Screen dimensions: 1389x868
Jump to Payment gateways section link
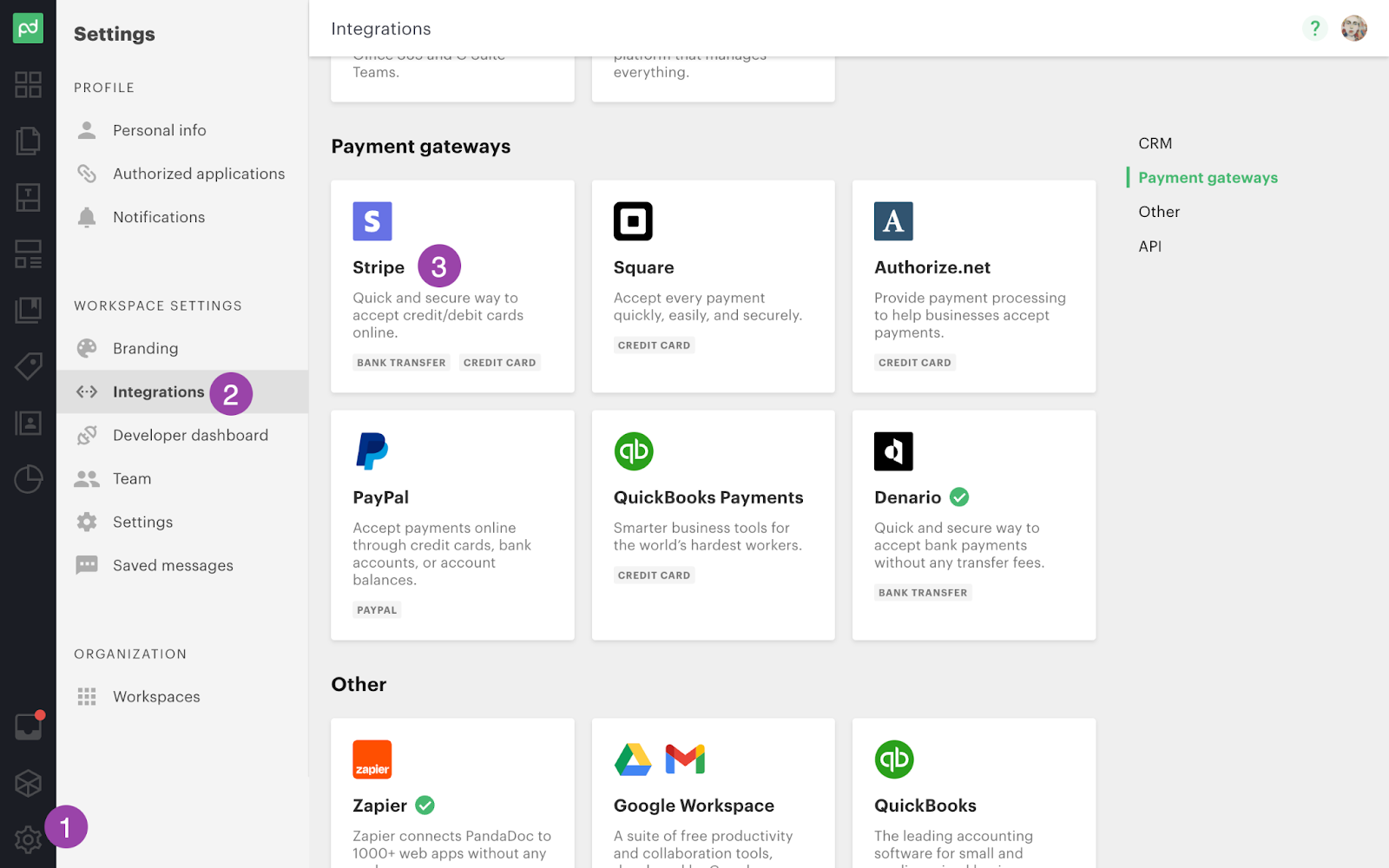point(1208,178)
